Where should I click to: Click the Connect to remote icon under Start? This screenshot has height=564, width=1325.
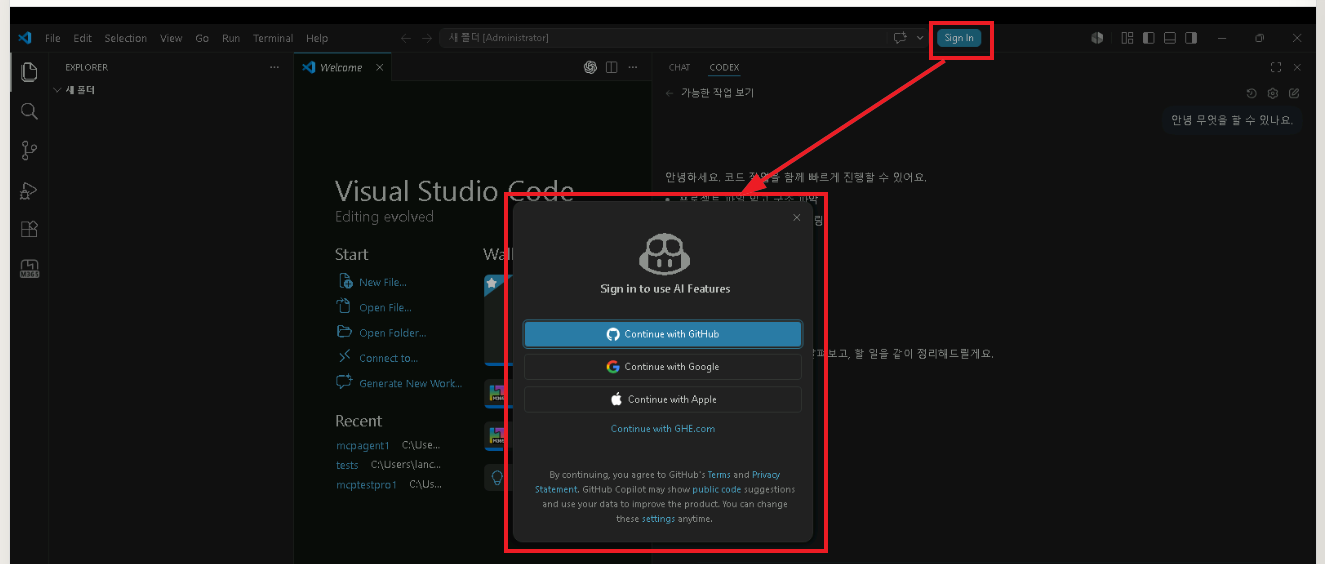(x=345, y=357)
